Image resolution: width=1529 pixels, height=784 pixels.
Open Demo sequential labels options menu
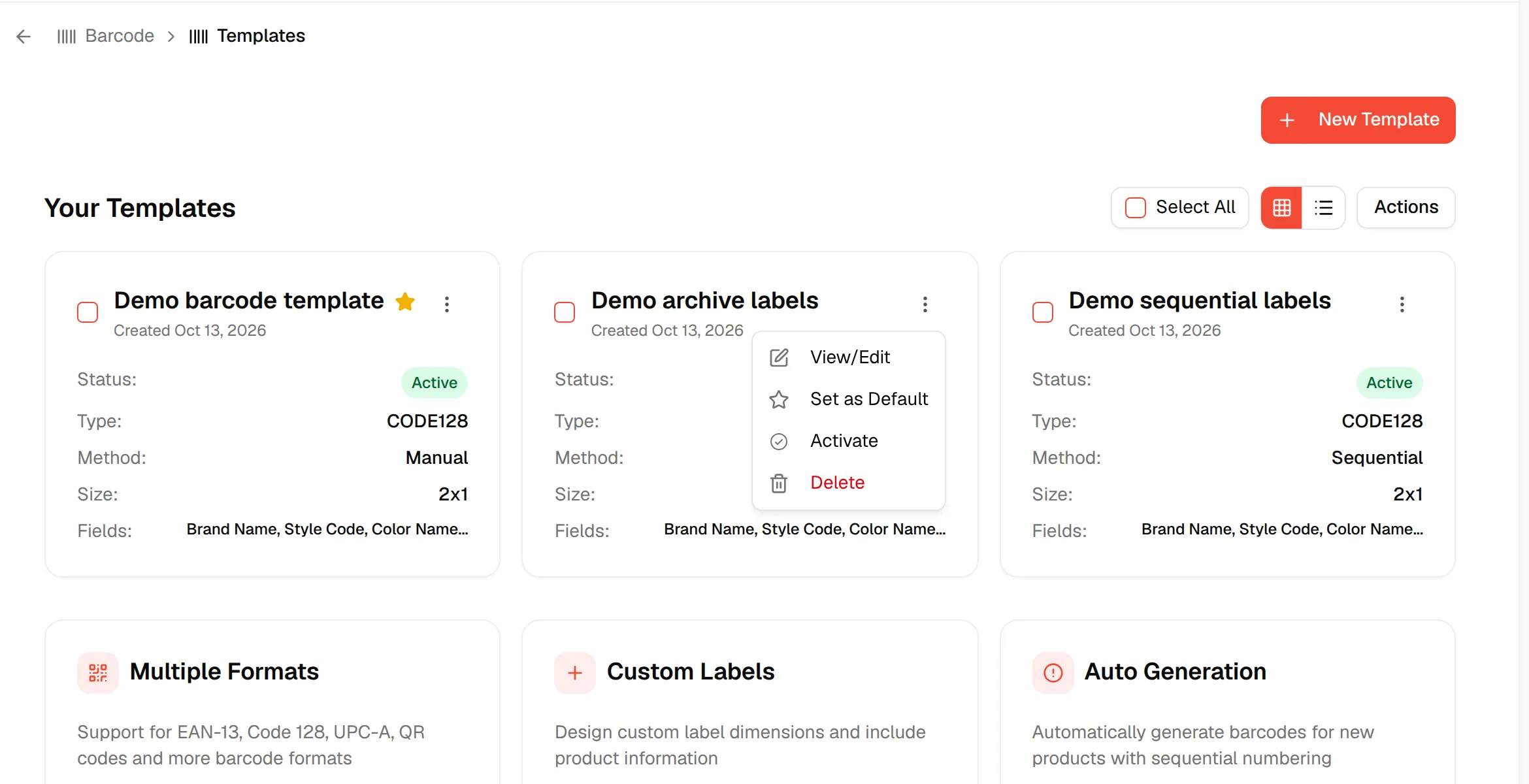(x=1402, y=304)
